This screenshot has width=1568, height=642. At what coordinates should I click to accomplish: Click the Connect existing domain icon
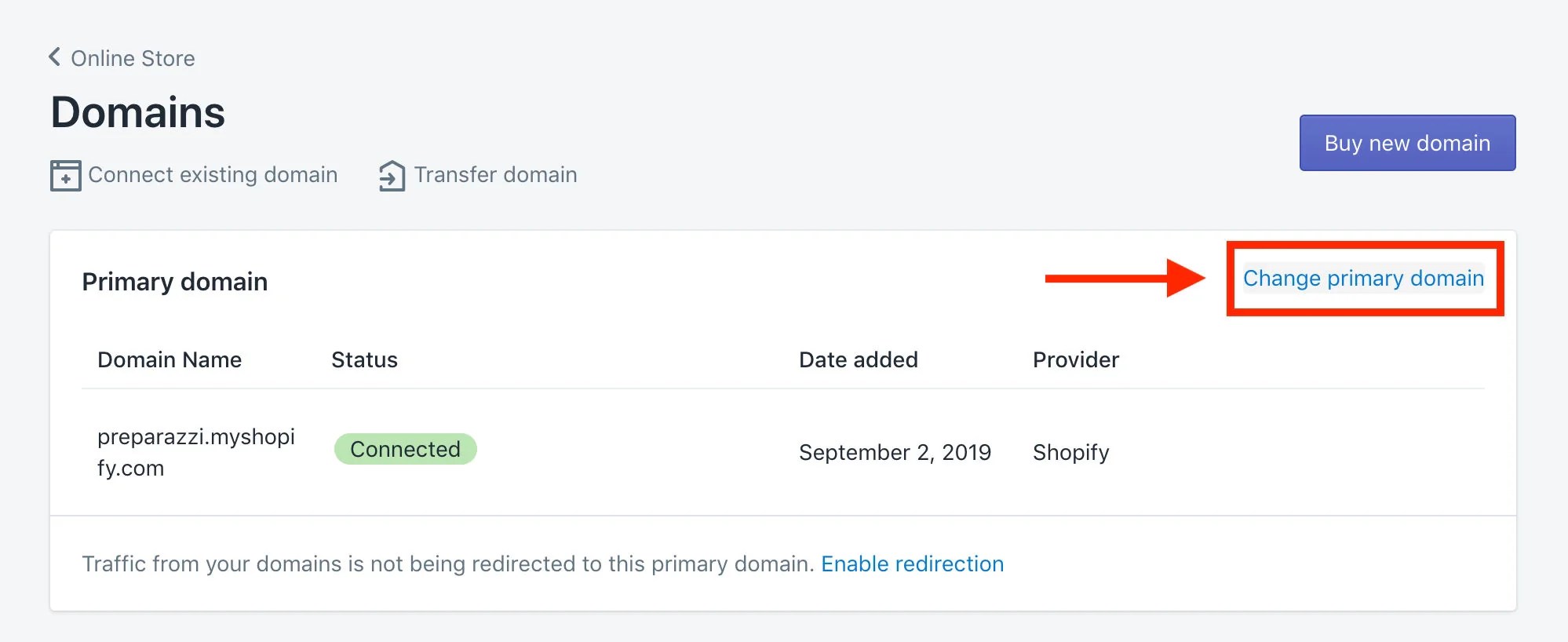click(66, 175)
